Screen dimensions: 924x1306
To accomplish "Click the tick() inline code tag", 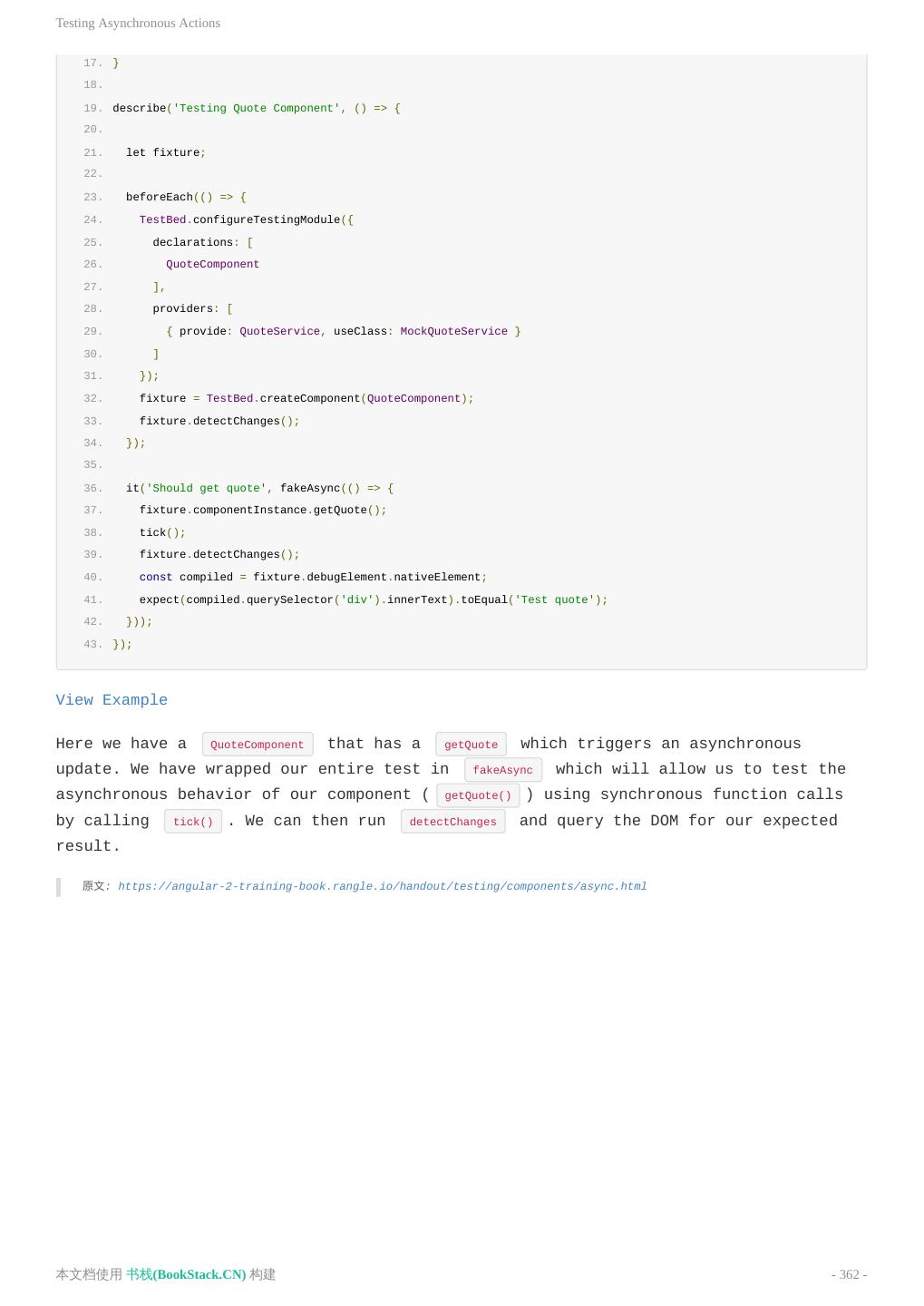I will coord(193,822).
